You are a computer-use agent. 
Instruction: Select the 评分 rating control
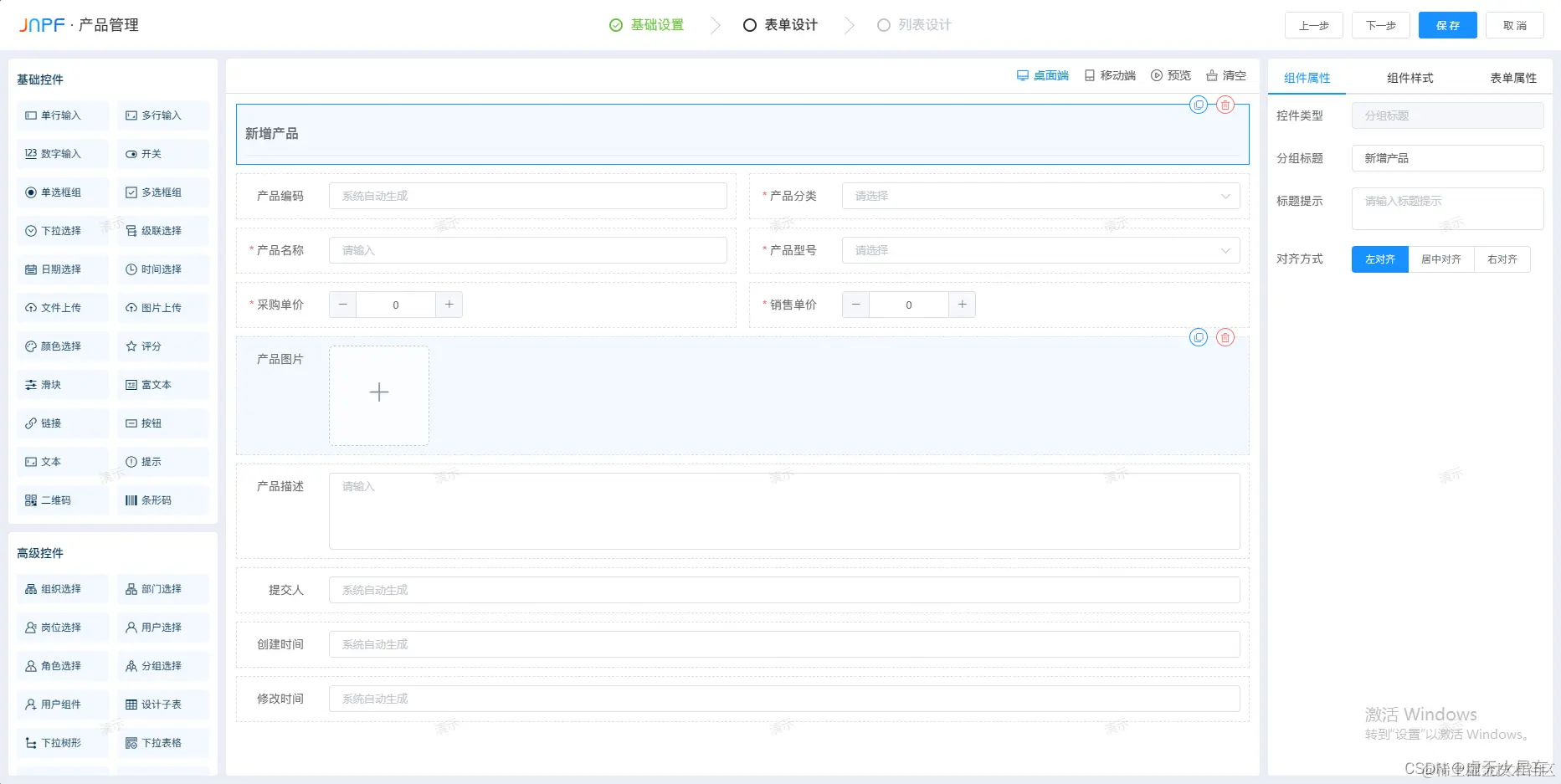tap(163, 346)
